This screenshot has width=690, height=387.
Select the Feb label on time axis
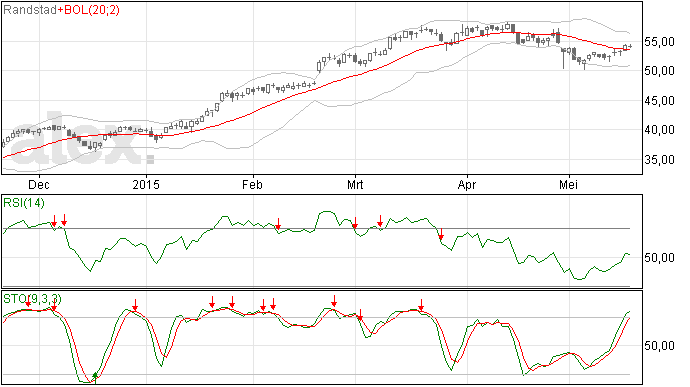252,184
